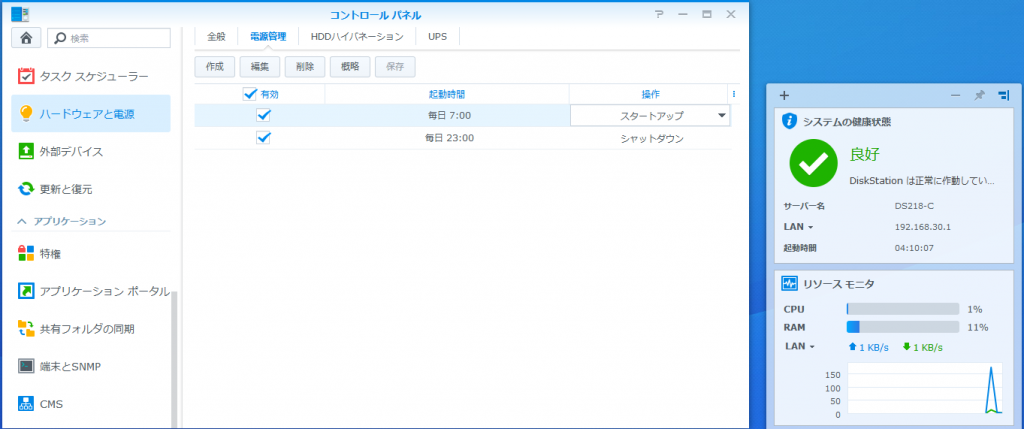1024x429 pixels.
Task: Click the server name DS218-C
Action: 914,206
